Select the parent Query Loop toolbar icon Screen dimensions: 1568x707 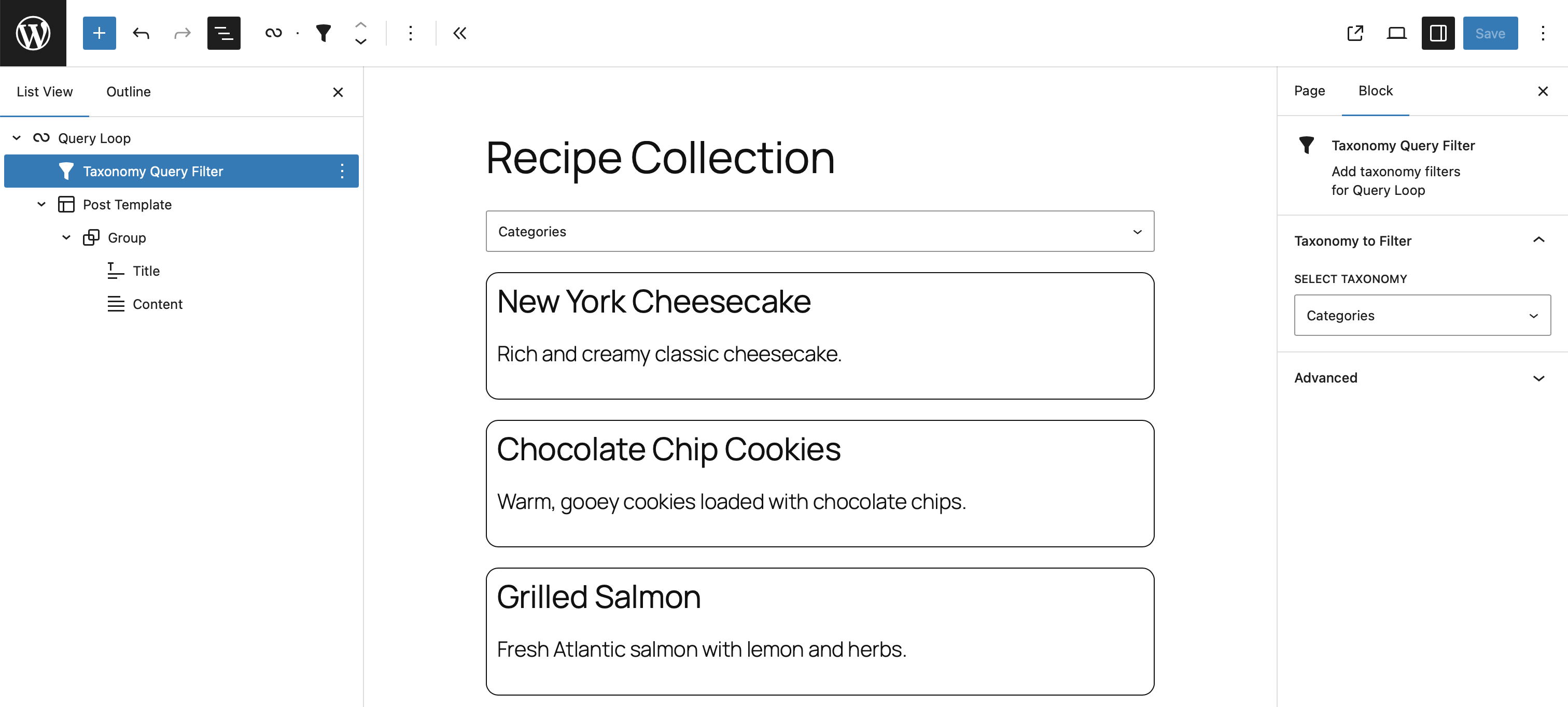273,33
